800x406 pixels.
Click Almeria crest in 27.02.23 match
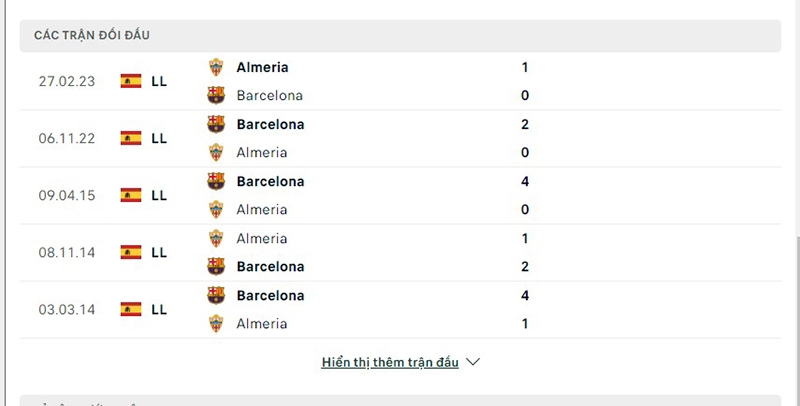click(x=216, y=67)
